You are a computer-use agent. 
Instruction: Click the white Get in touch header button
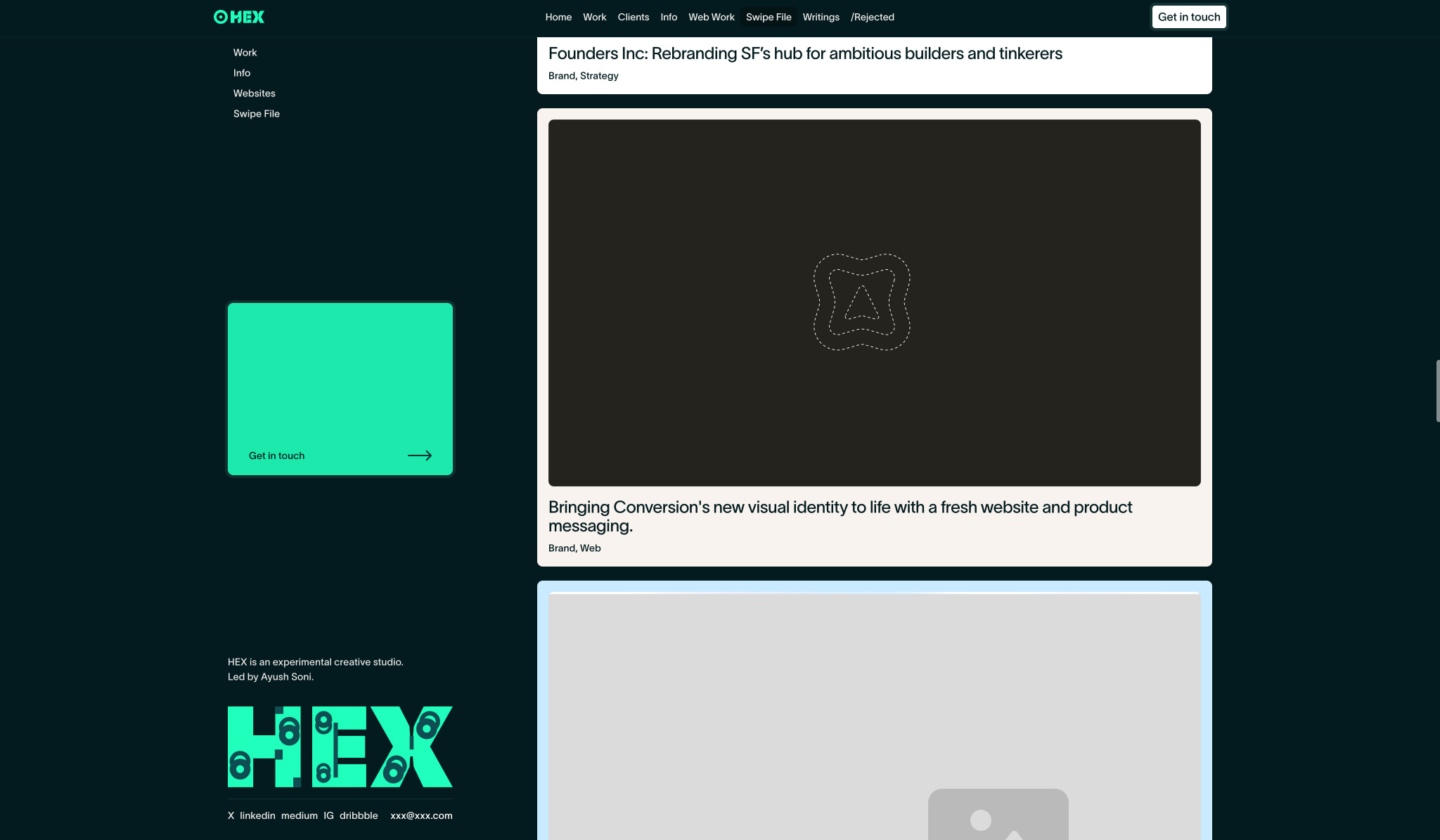coord(1189,17)
